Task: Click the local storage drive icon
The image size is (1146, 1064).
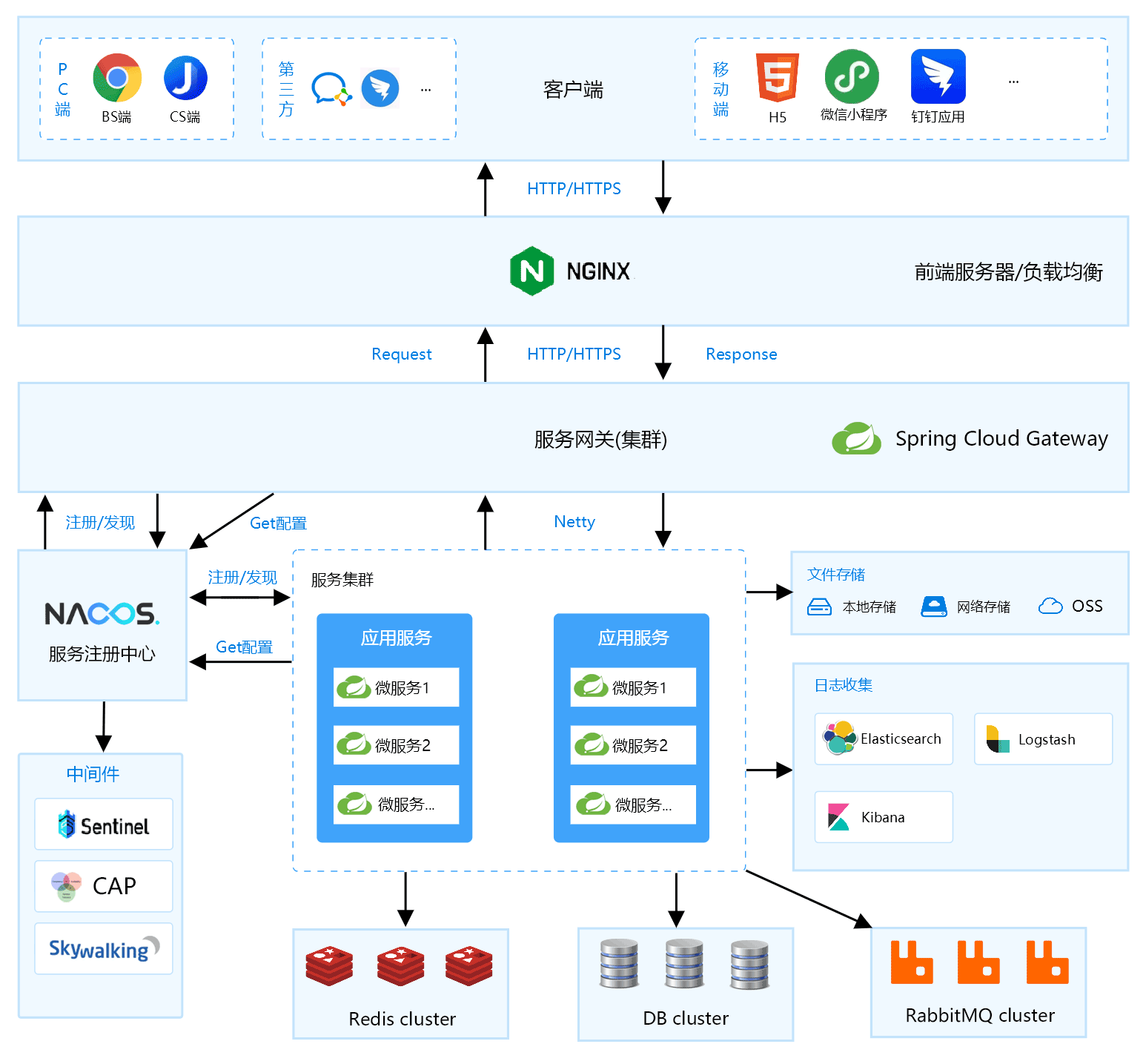Action: (819, 607)
